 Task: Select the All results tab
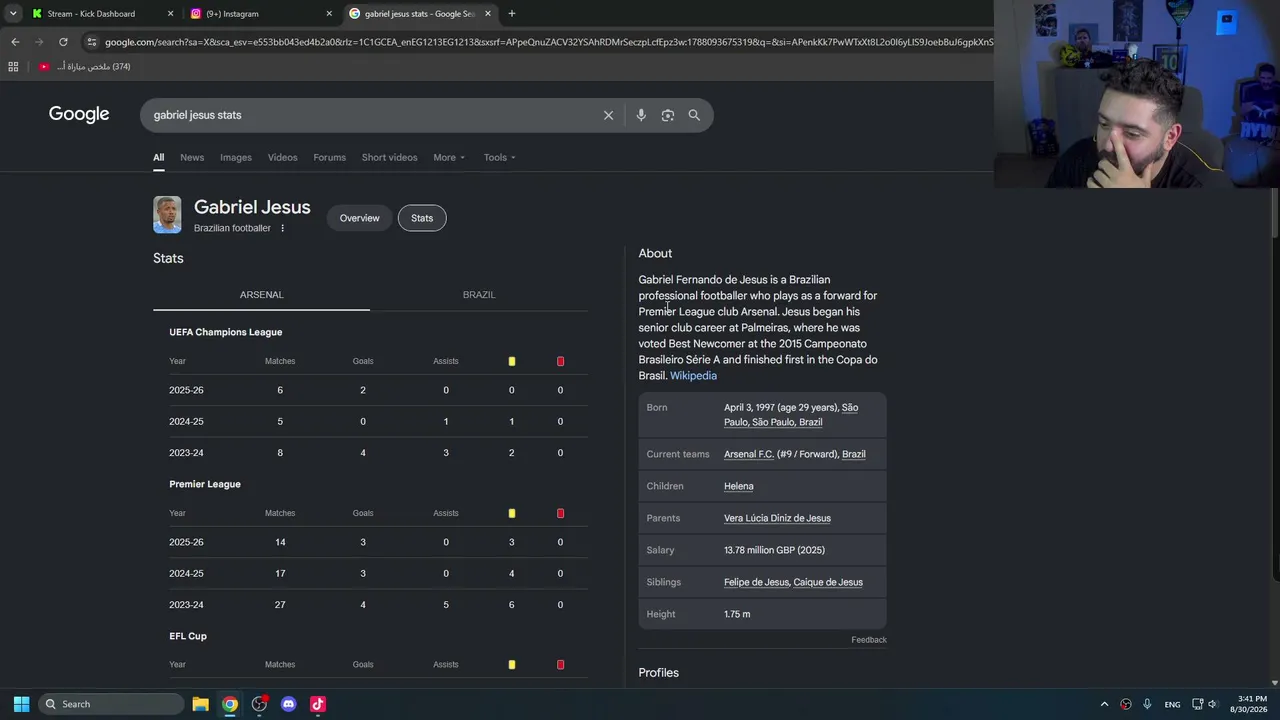click(159, 157)
